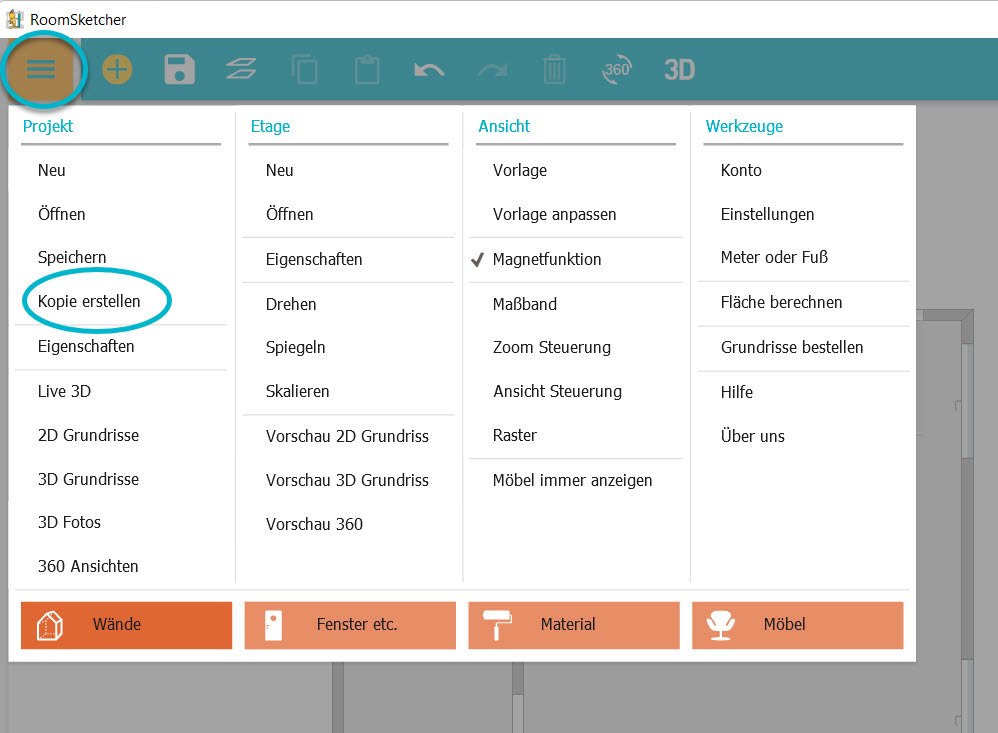Viewport: 998px width, 733px height.
Task: Select Vorschau 360 in Etage column
Action: pos(314,524)
